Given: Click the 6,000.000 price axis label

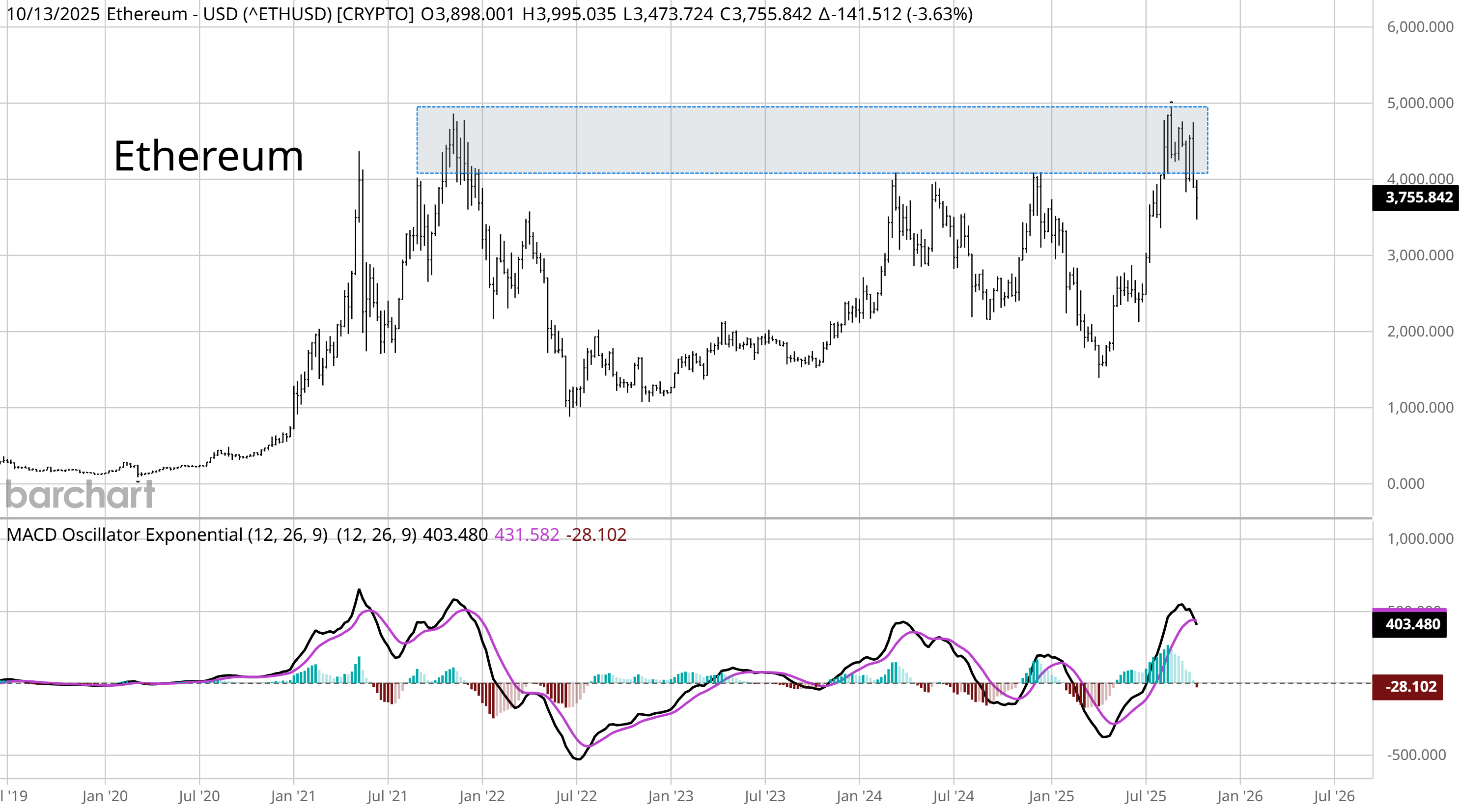Looking at the screenshot, I should (x=1419, y=27).
